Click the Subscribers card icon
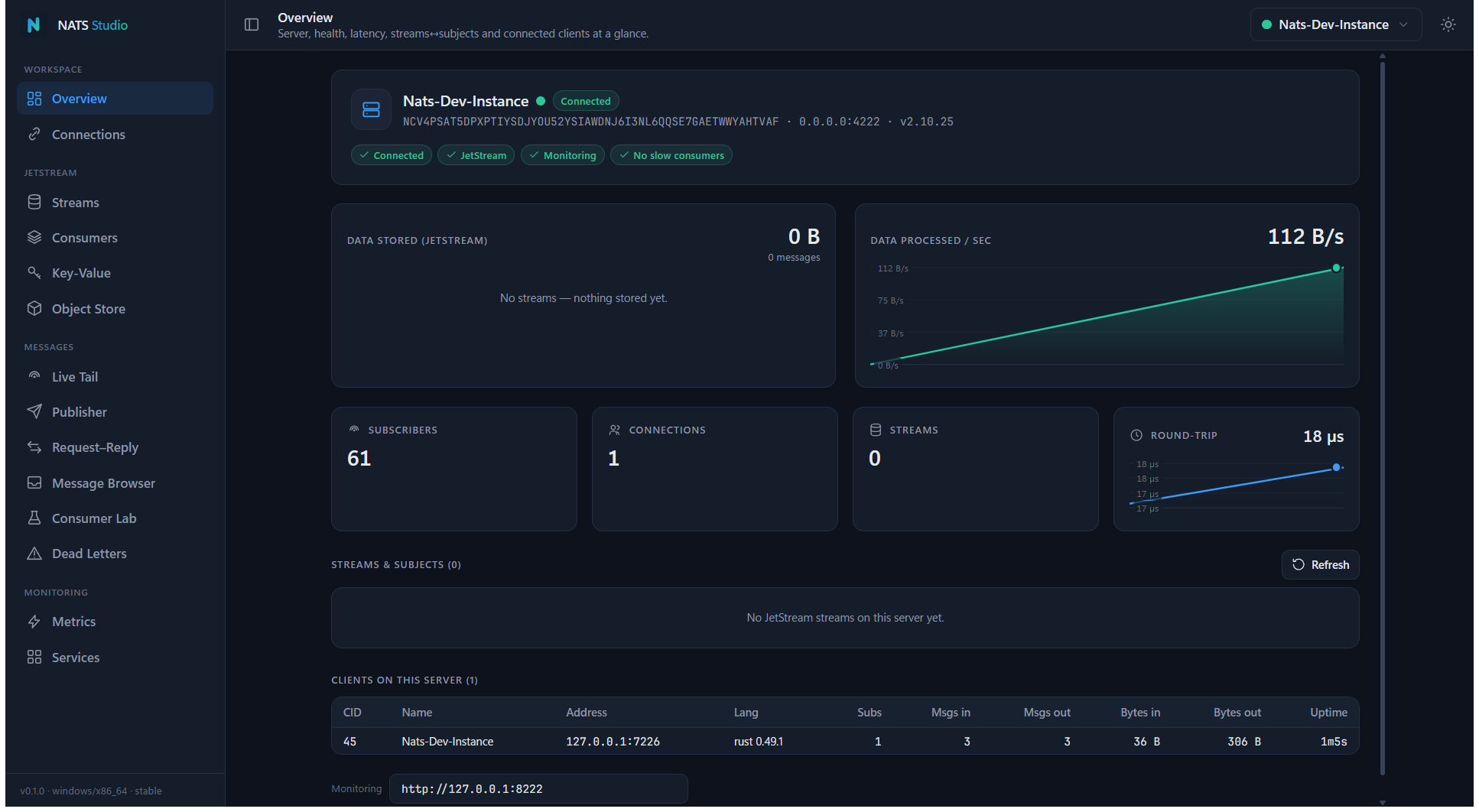The height and width of the screenshot is (812, 1479). coord(354,430)
